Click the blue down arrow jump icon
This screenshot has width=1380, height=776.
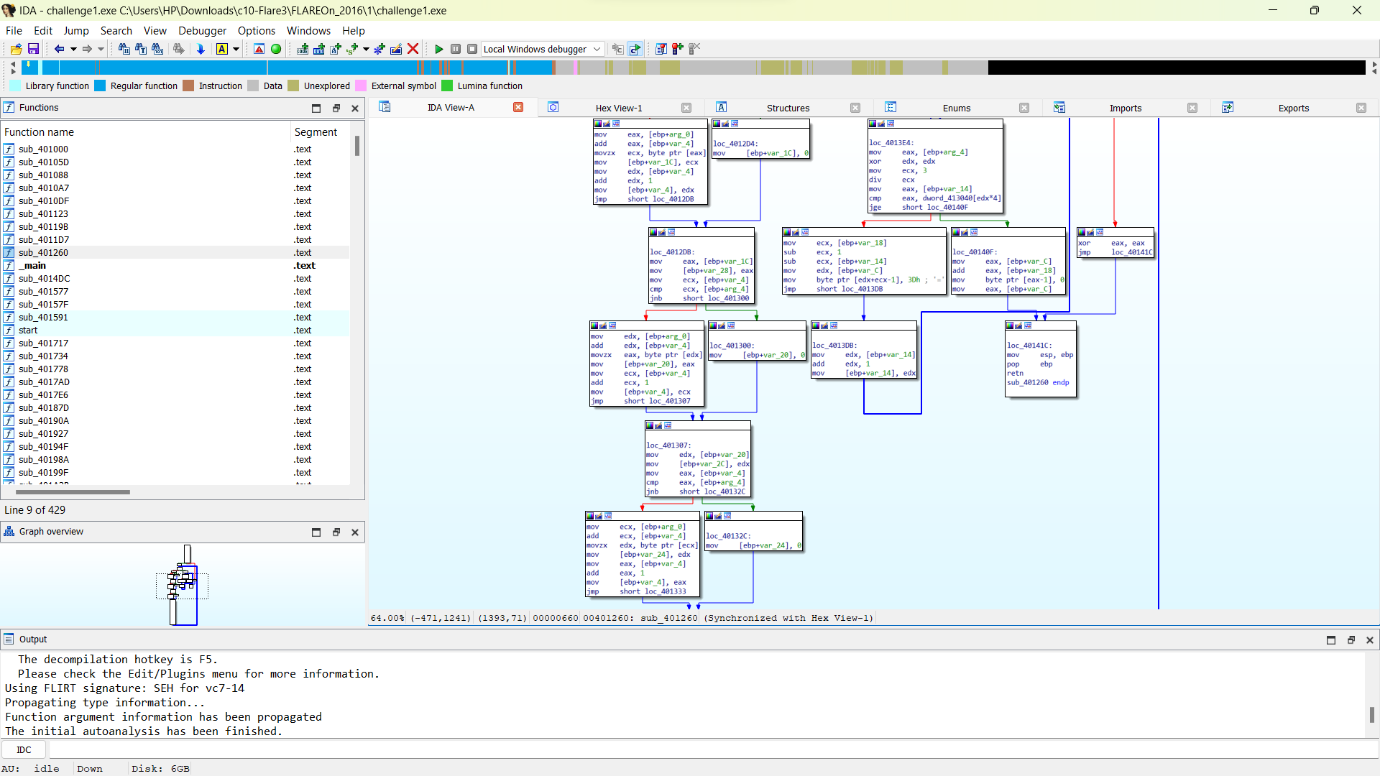coord(200,49)
